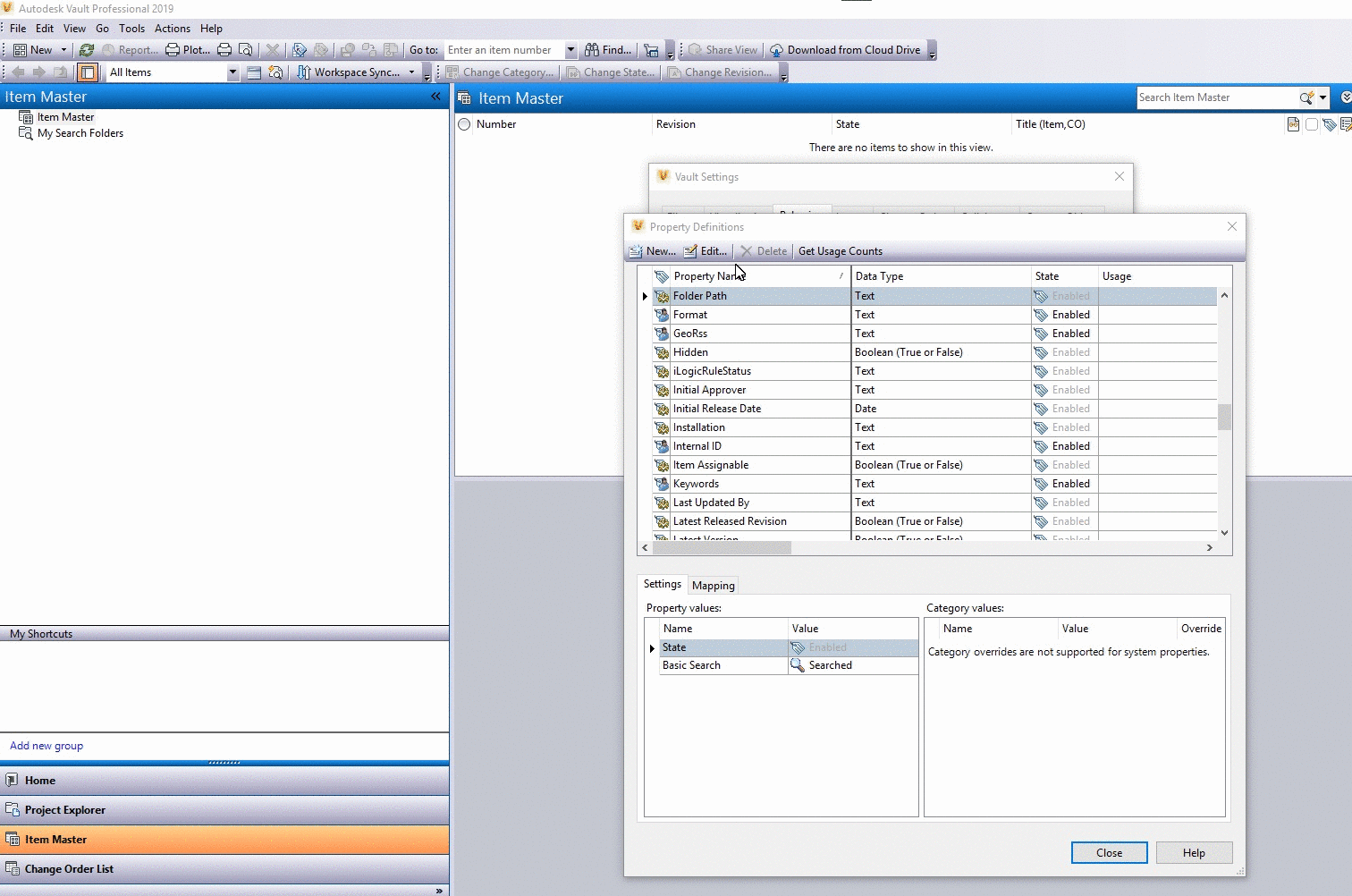Click Download from Cloud Drive
Viewport: 1352px width, 896px height.
click(x=845, y=50)
